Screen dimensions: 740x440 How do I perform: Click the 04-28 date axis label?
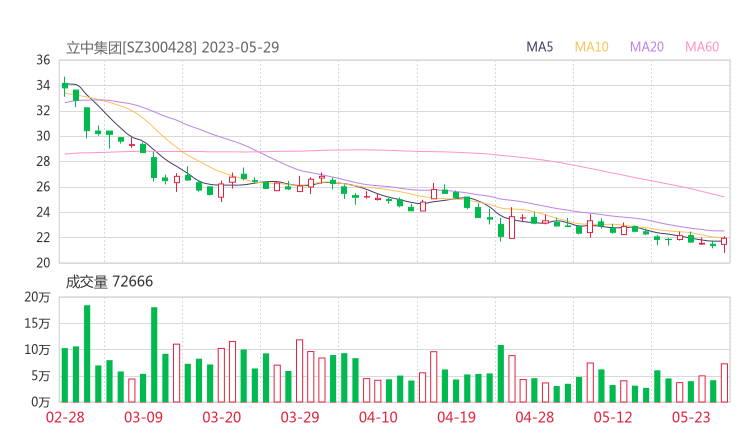pyautogui.click(x=535, y=417)
